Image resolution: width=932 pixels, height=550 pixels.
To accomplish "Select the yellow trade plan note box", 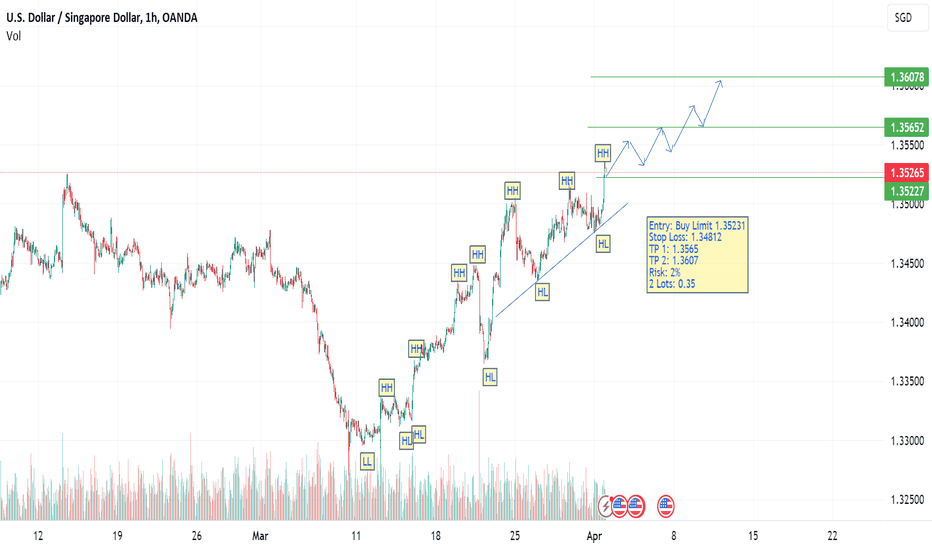I will coord(697,254).
